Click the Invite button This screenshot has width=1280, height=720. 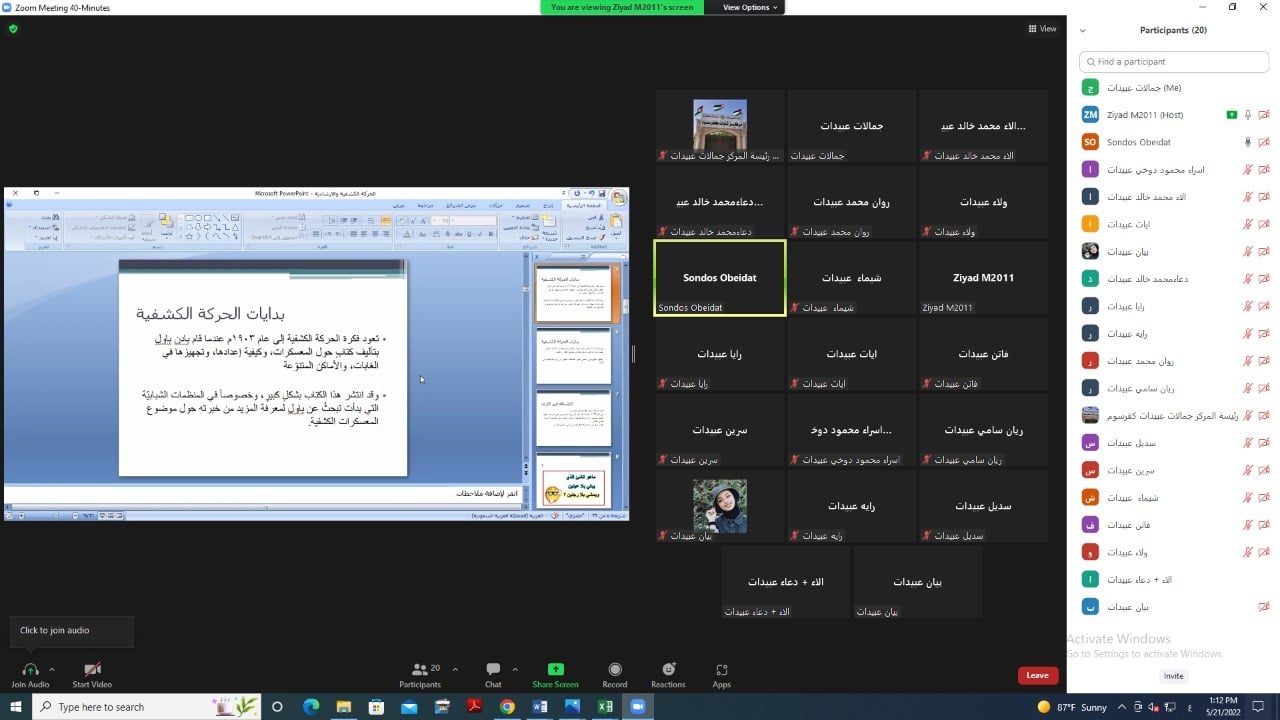pos(1173,676)
